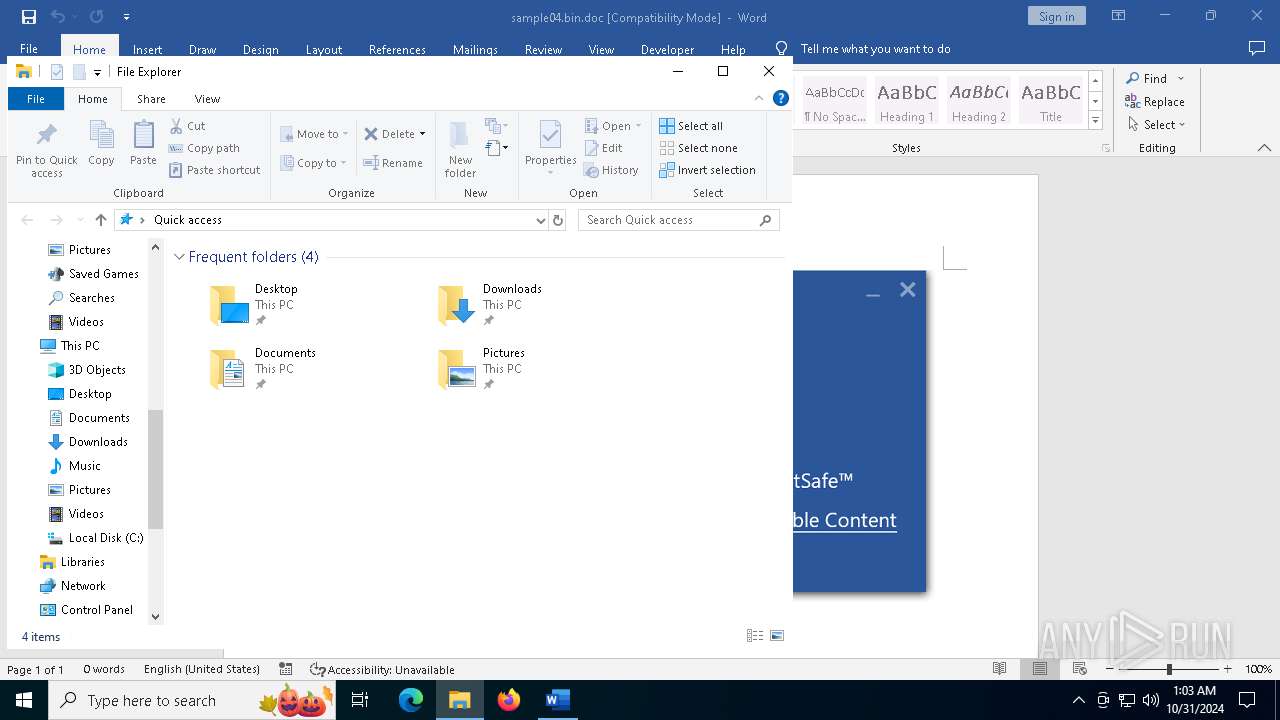Open the Developer tab in Word

(x=667, y=49)
